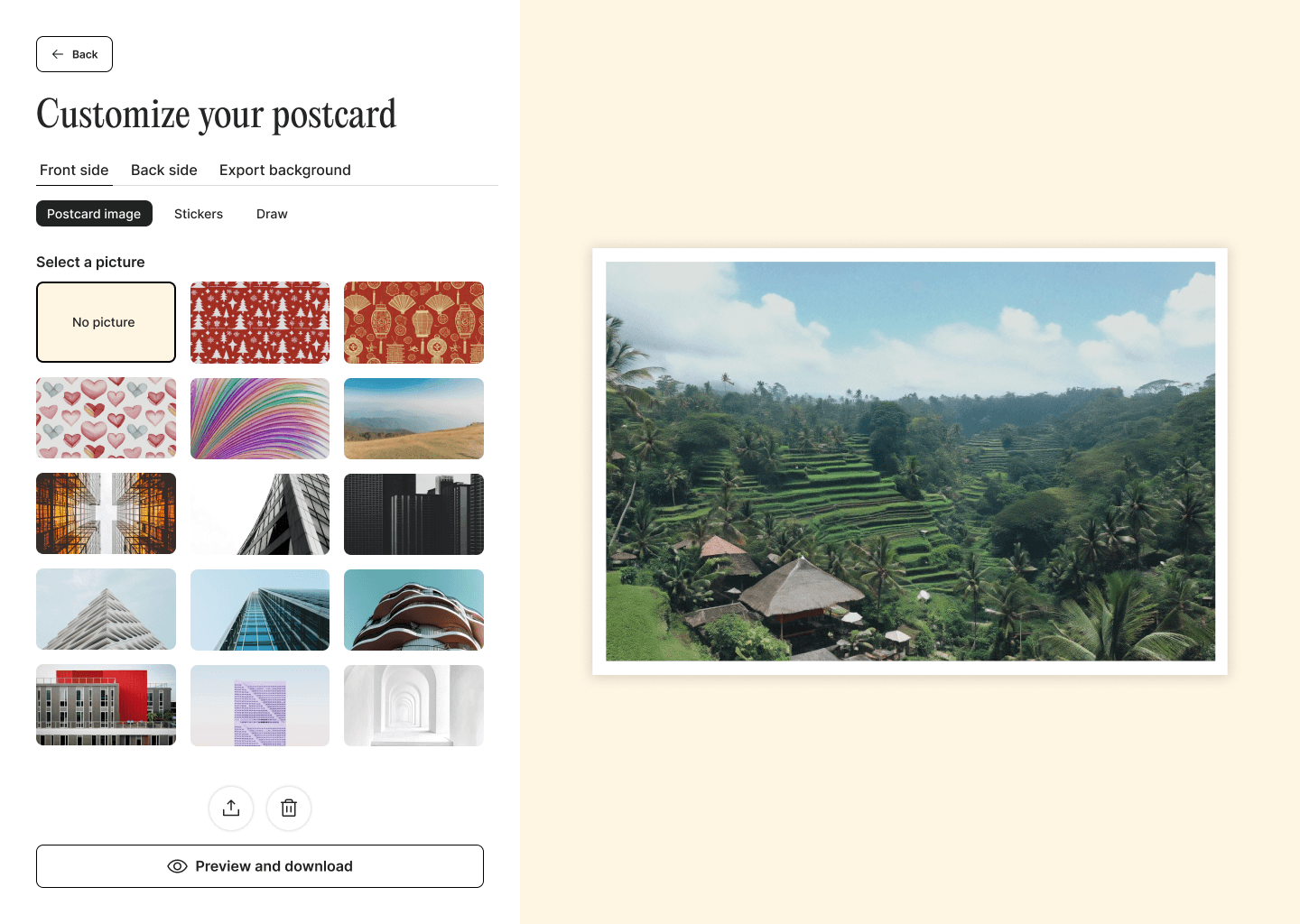This screenshot has height=924, width=1300.
Task: Select the hillside landscape thumbnail
Action: 413,419
